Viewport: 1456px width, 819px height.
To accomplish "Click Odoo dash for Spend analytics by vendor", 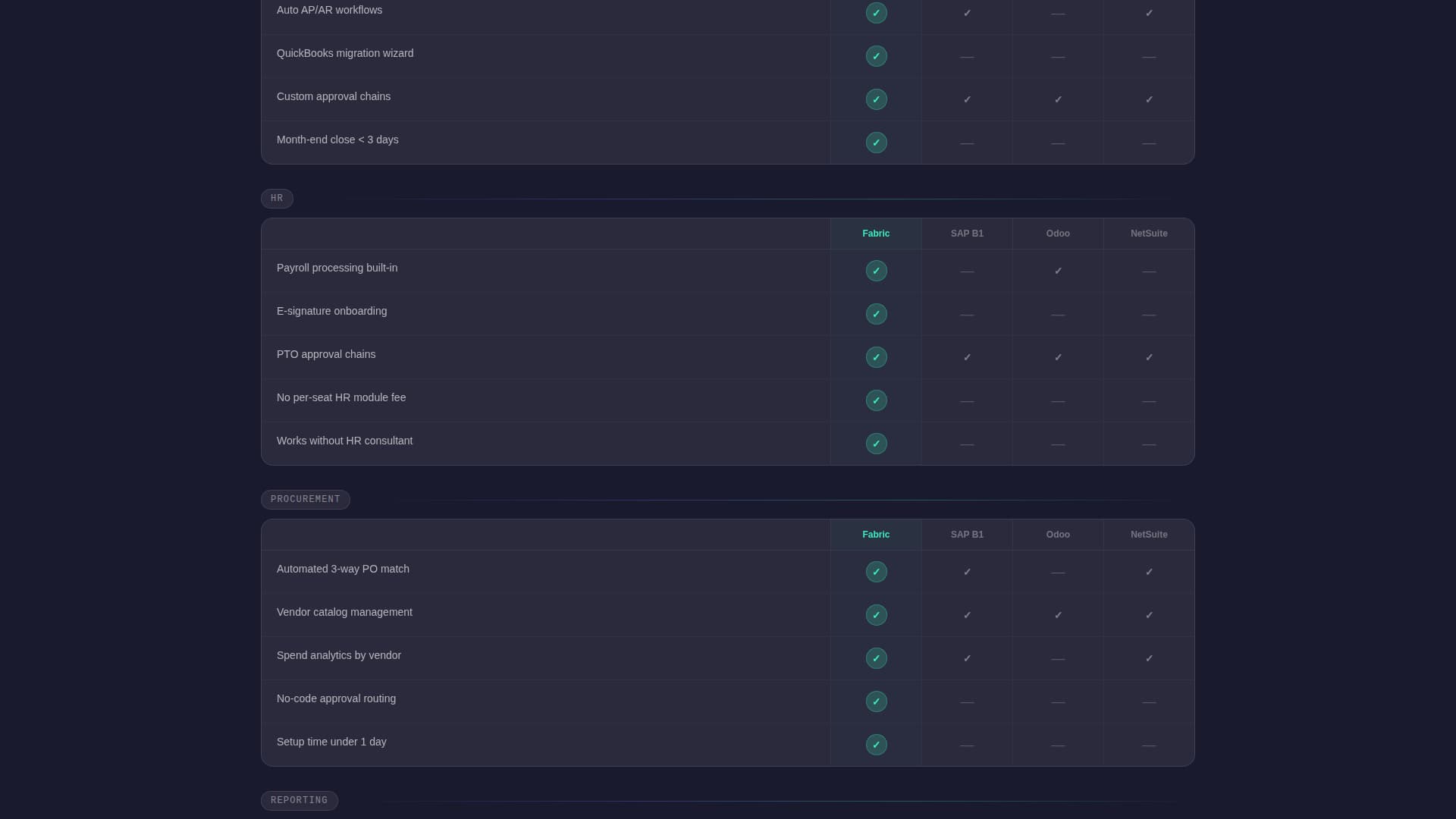I will (x=1058, y=659).
